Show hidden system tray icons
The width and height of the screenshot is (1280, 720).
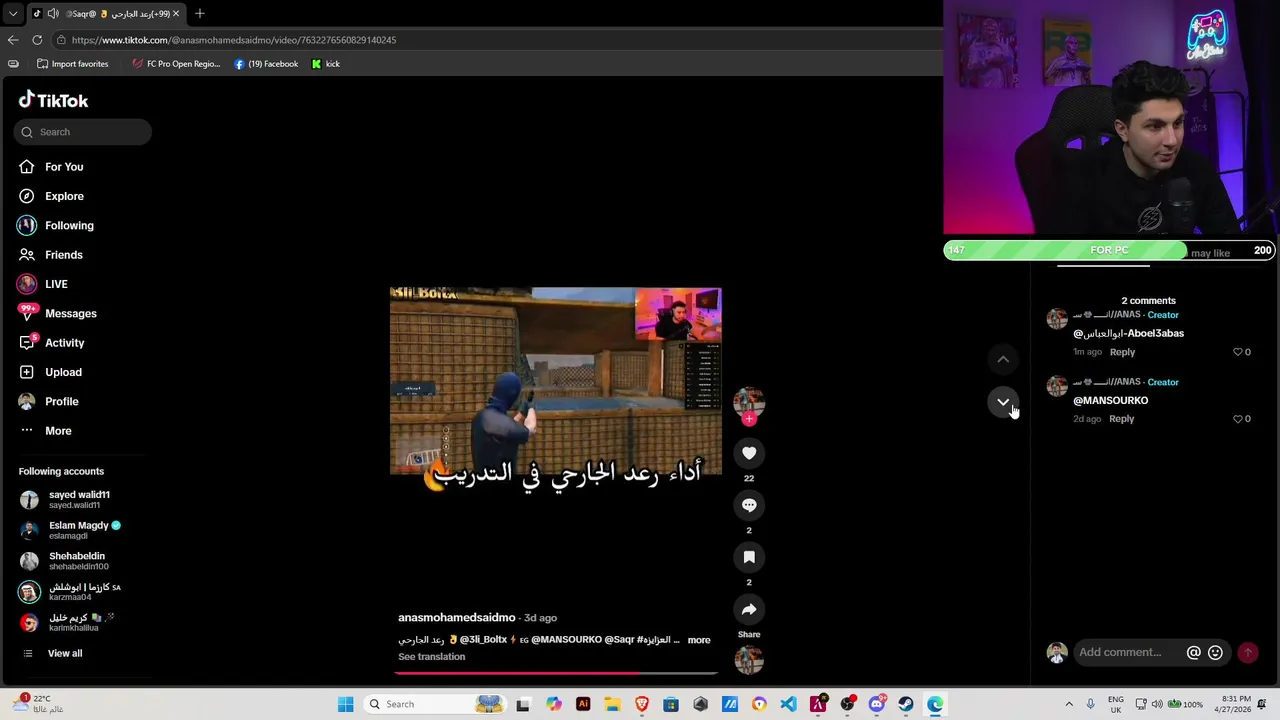[x=1069, y=704]
